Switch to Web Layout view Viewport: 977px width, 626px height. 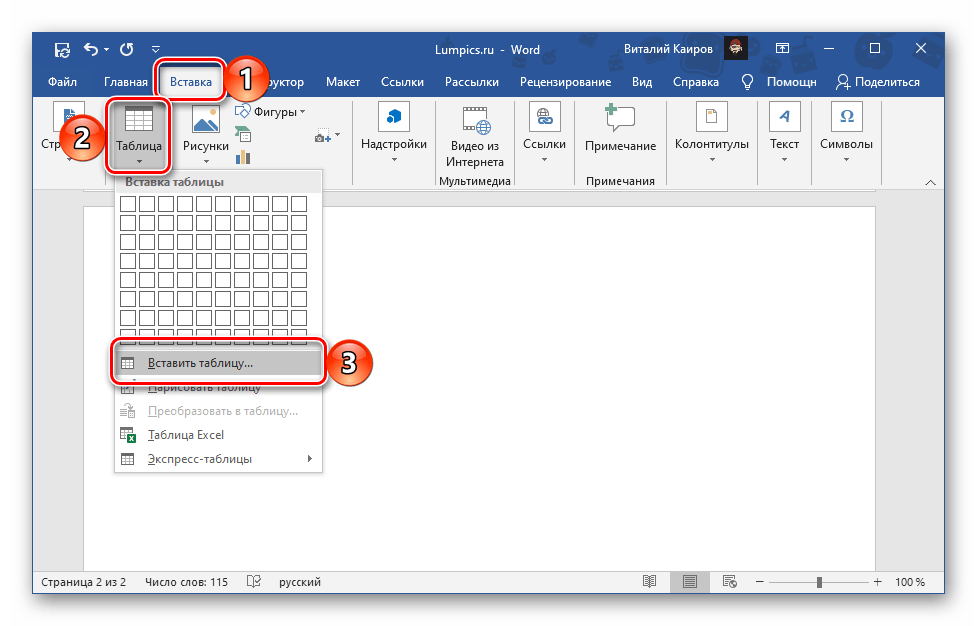pyautogui.click(x=730, y=582)
